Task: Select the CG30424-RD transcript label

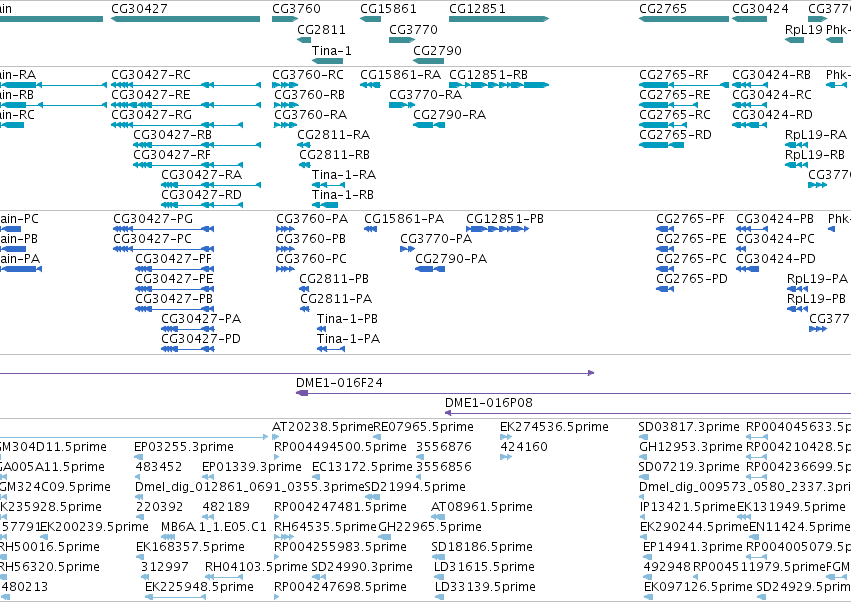Action: point(772,115)
